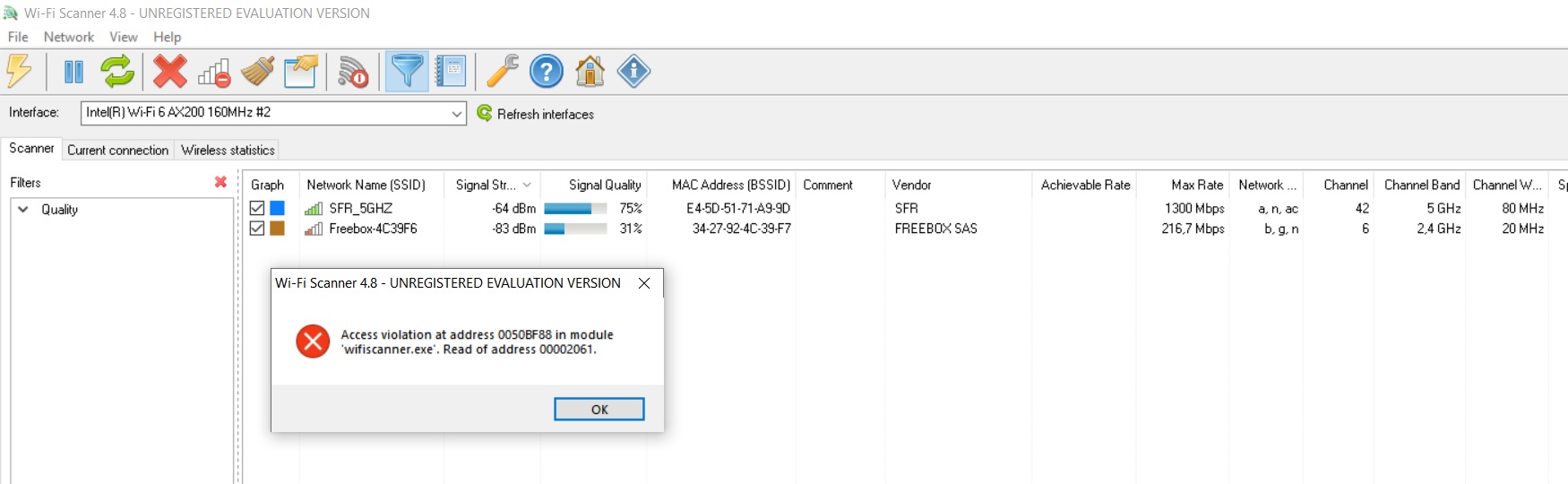Sort by the Signal Strength column header
Viewport: 1568px width, 484px height.
tap(486, 185)
